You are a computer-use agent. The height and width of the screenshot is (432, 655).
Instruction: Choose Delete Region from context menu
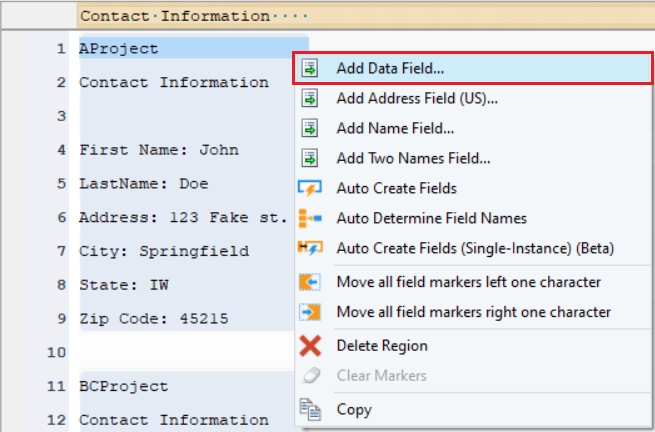382,346
